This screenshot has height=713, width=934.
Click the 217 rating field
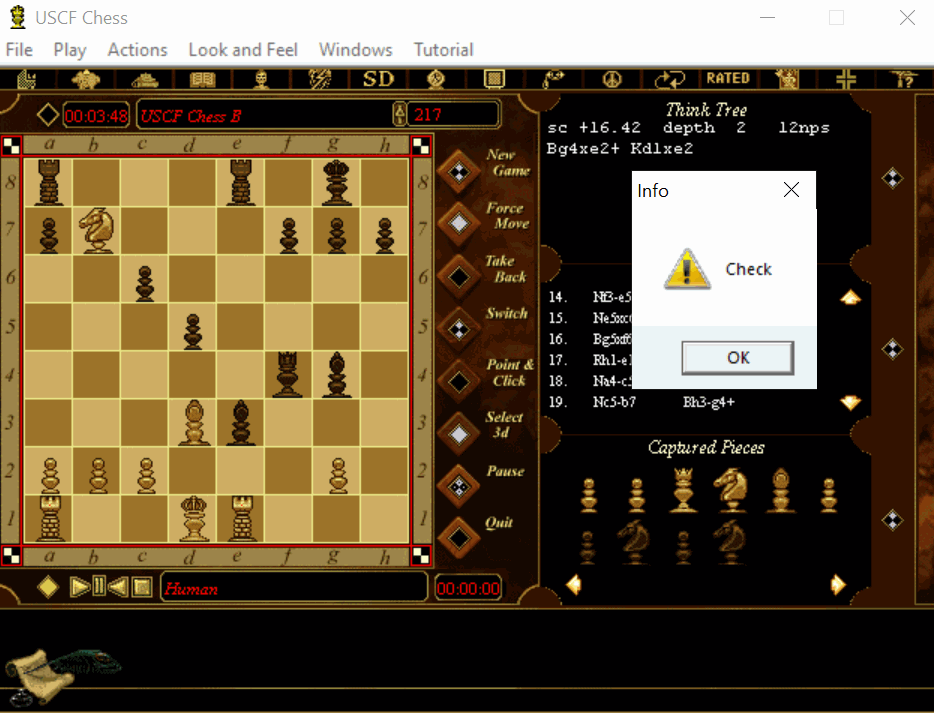pos(452,114)
